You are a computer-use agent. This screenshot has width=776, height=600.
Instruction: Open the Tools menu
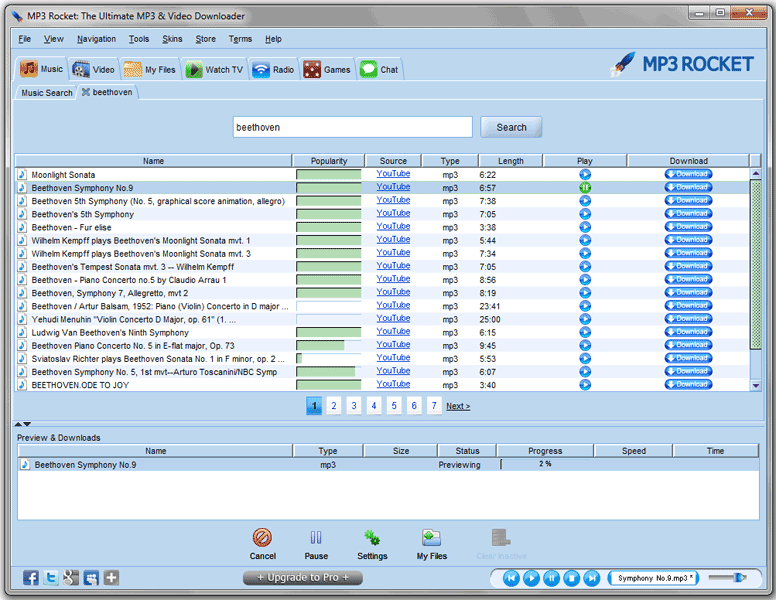[139, 39]
